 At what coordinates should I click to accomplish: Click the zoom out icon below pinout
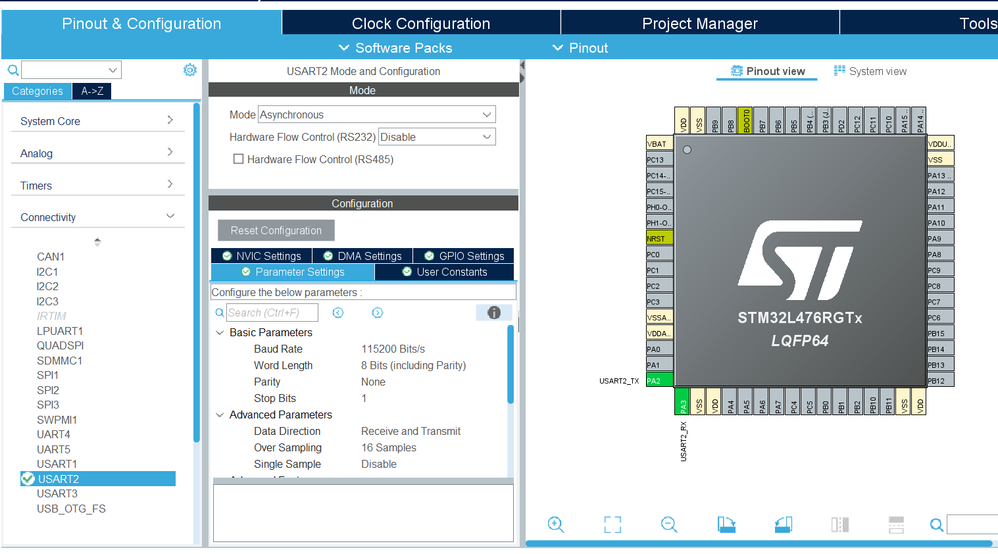[x=669, y=525]
